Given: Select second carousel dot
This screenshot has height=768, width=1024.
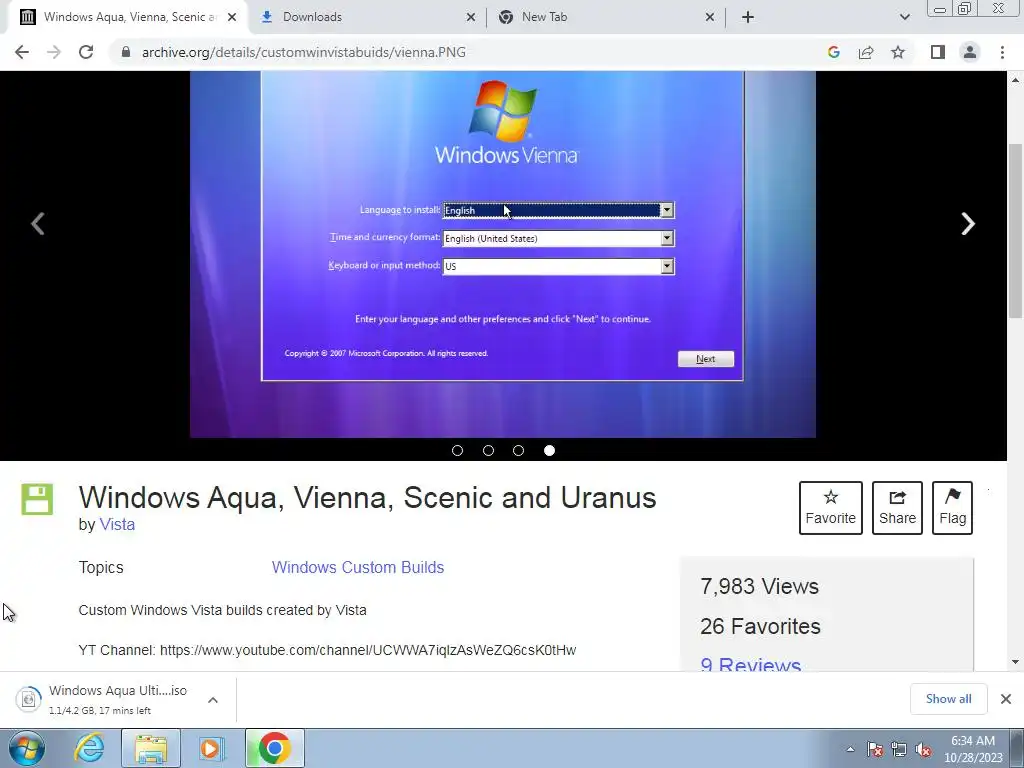Looking at the screenshot, I should 488,451.
